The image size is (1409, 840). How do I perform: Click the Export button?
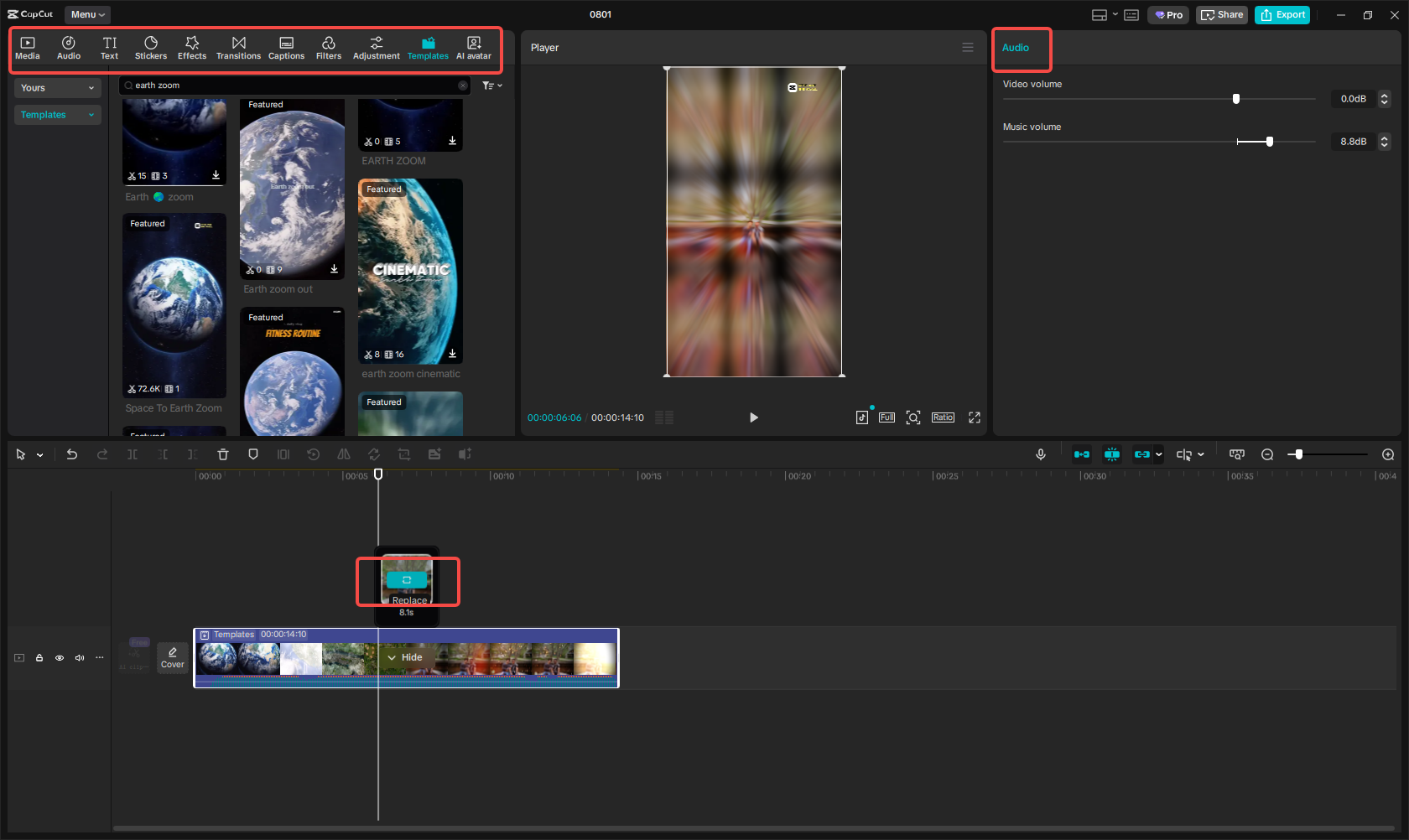pos(1282,14)
